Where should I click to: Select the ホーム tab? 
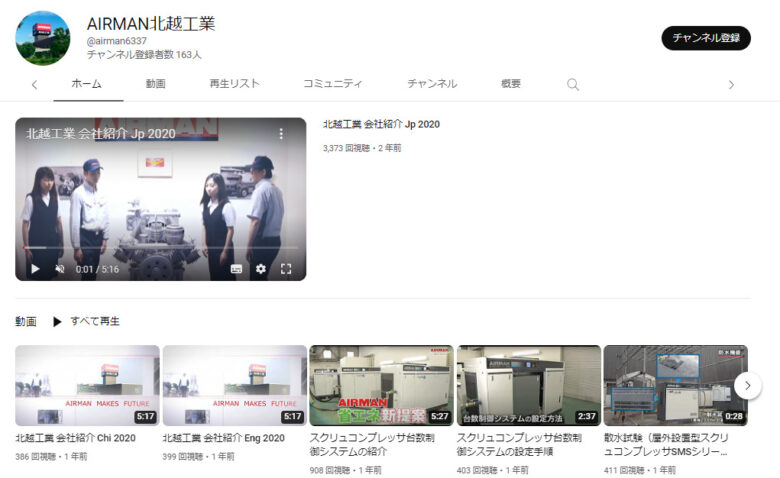click(x=87, y=84)
